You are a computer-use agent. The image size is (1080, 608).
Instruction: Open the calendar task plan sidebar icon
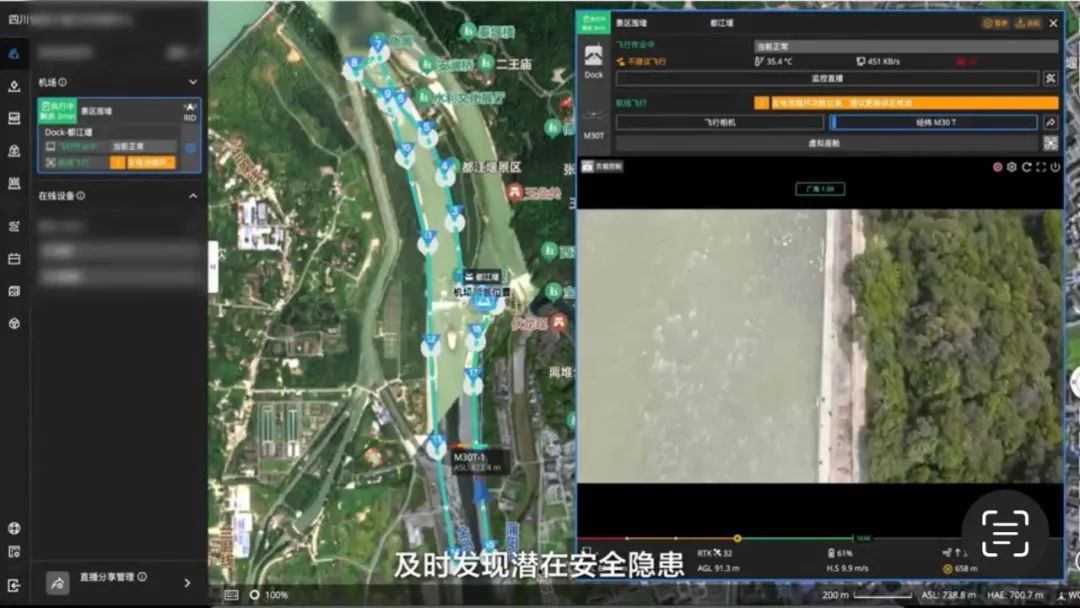point(14,259)
